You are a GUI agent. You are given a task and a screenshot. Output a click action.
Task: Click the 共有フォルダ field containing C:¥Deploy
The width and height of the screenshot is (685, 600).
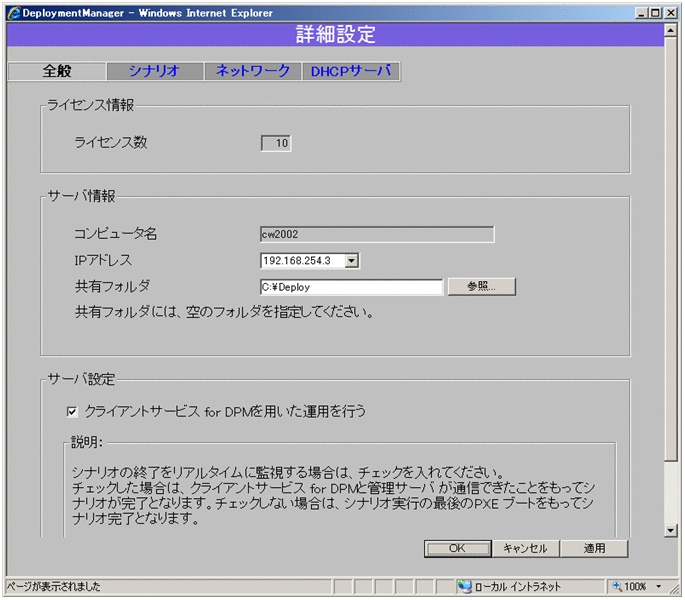pyautogui.click(x=351, y=287)
